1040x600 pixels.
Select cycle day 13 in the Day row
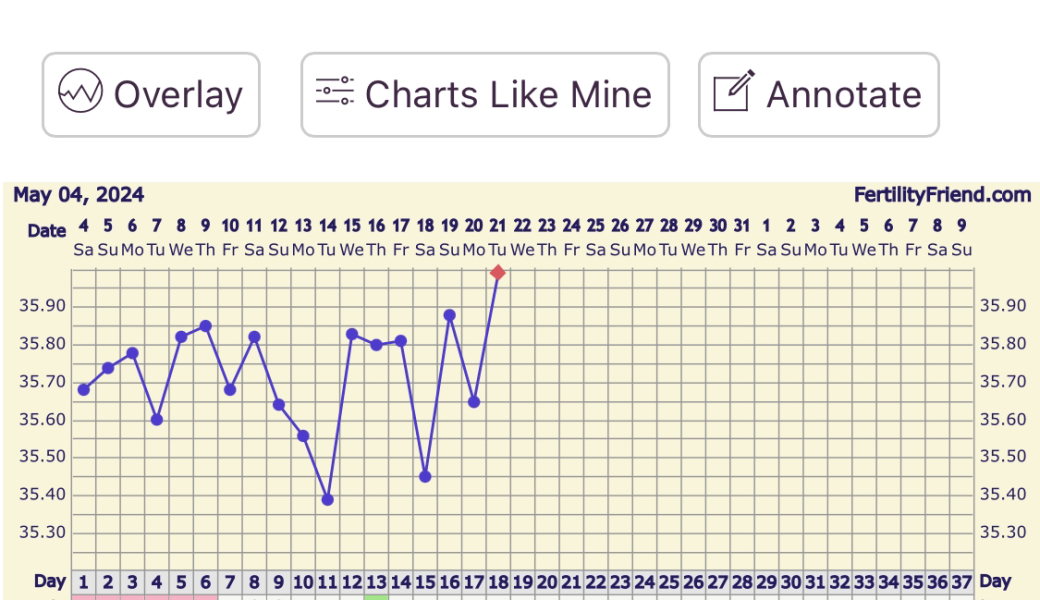click(x=376, y=582)
